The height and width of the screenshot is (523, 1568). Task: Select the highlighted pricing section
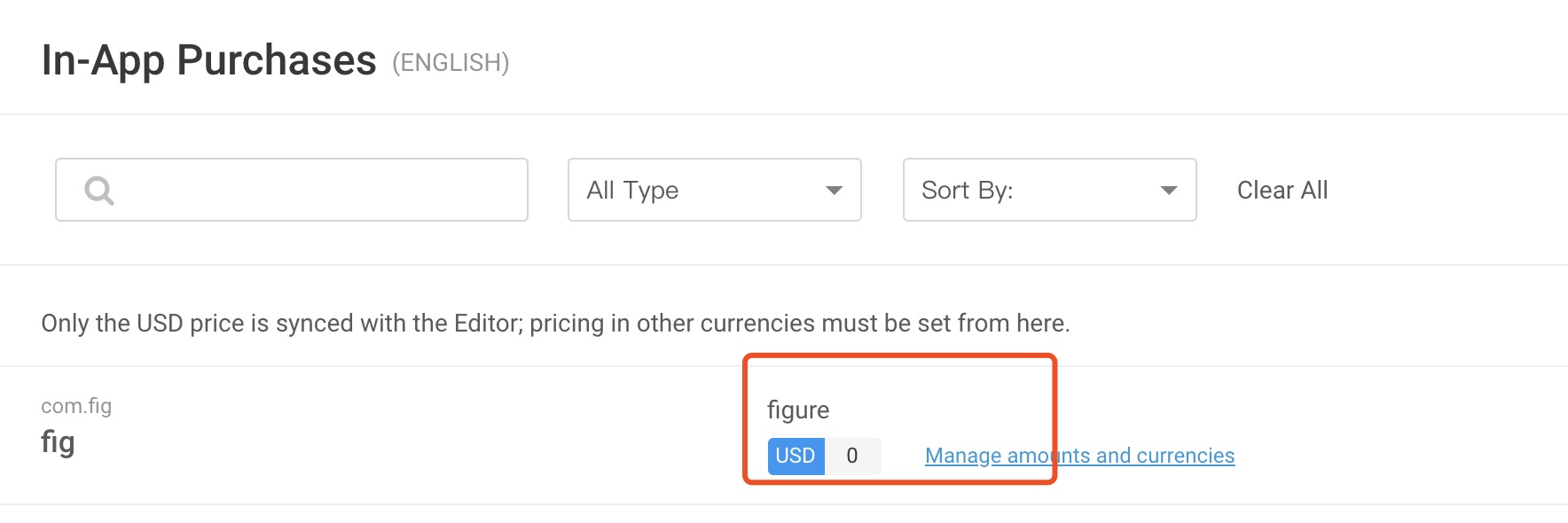point(900,418)
